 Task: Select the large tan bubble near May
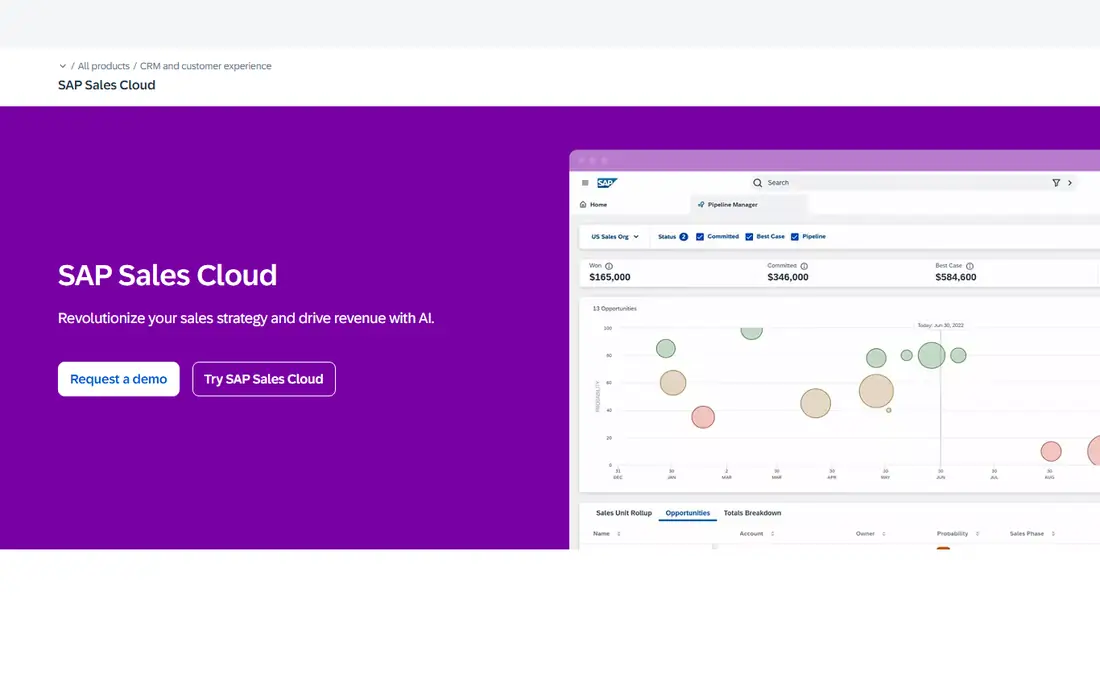click(x=876, y=391)
